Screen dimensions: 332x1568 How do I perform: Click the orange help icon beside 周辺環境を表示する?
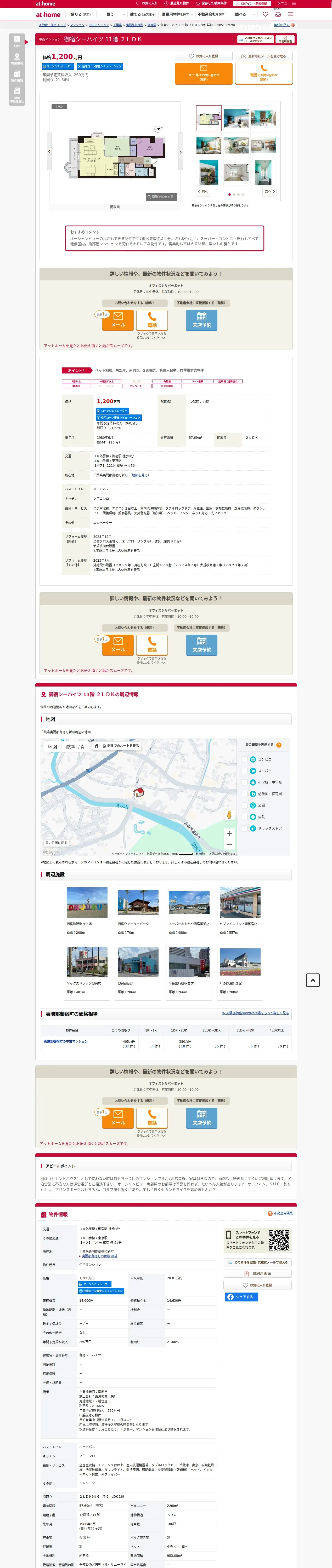click(279, 745)
